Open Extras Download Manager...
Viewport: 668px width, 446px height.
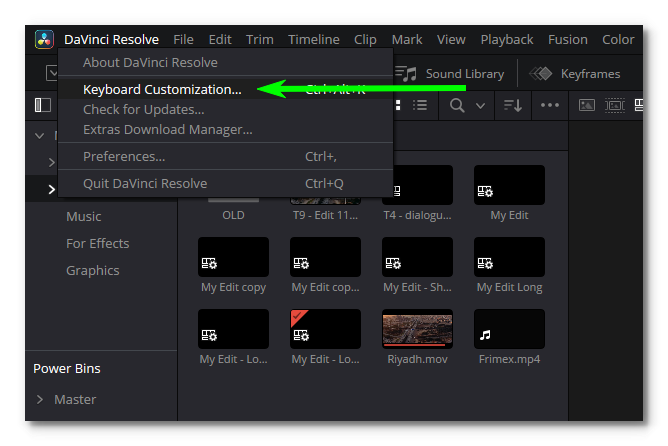point(225,129)
